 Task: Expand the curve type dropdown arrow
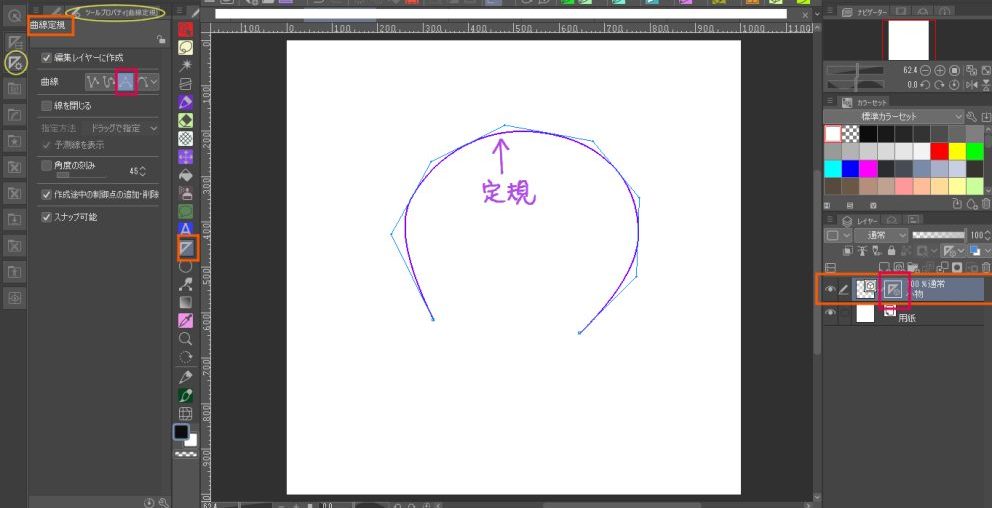154,82
